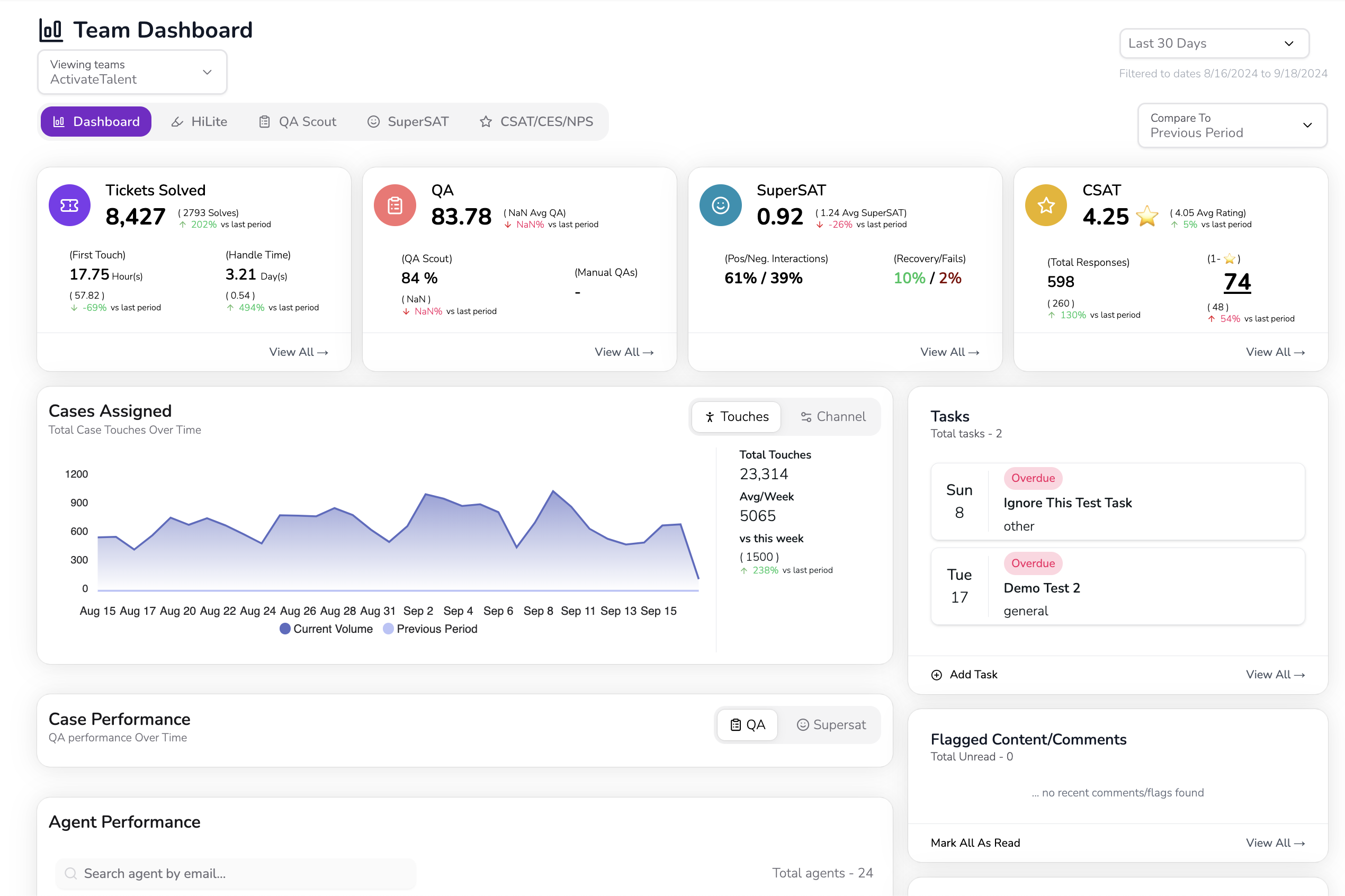Click Mark All As Read
The image size is (1345, 896).
click(975, 843)
